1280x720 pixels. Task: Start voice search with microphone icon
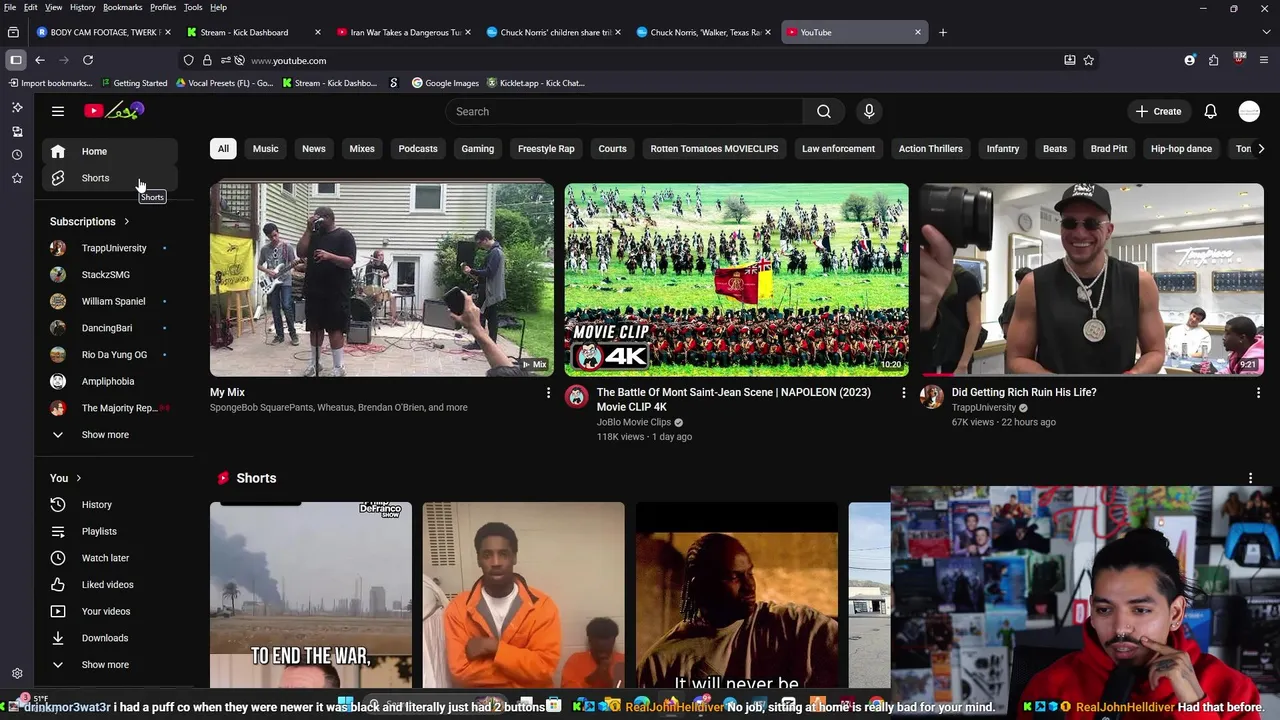point(869,111)
